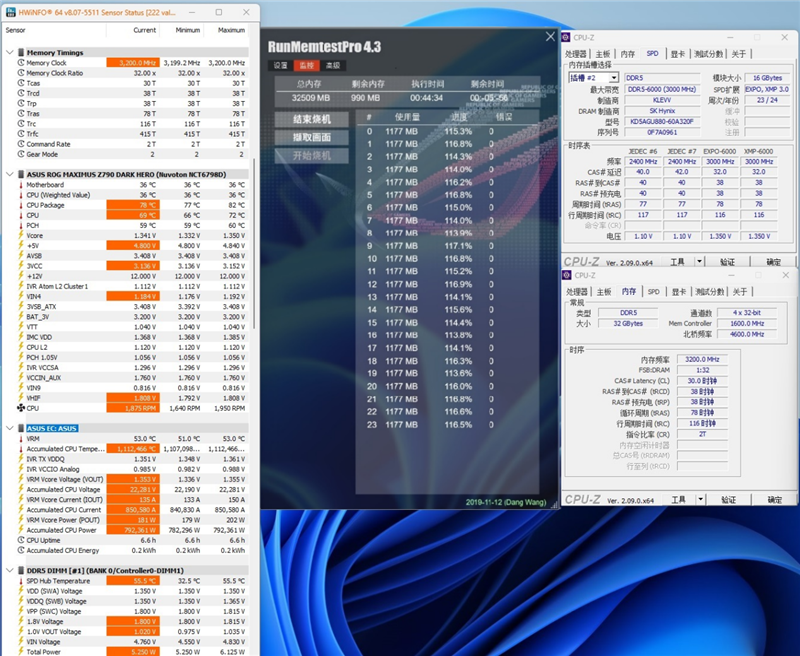The height and width of the screenshot is (656, 800).
Task: Click the KD5AGU880-60A320F part number field
Action: 662,121
